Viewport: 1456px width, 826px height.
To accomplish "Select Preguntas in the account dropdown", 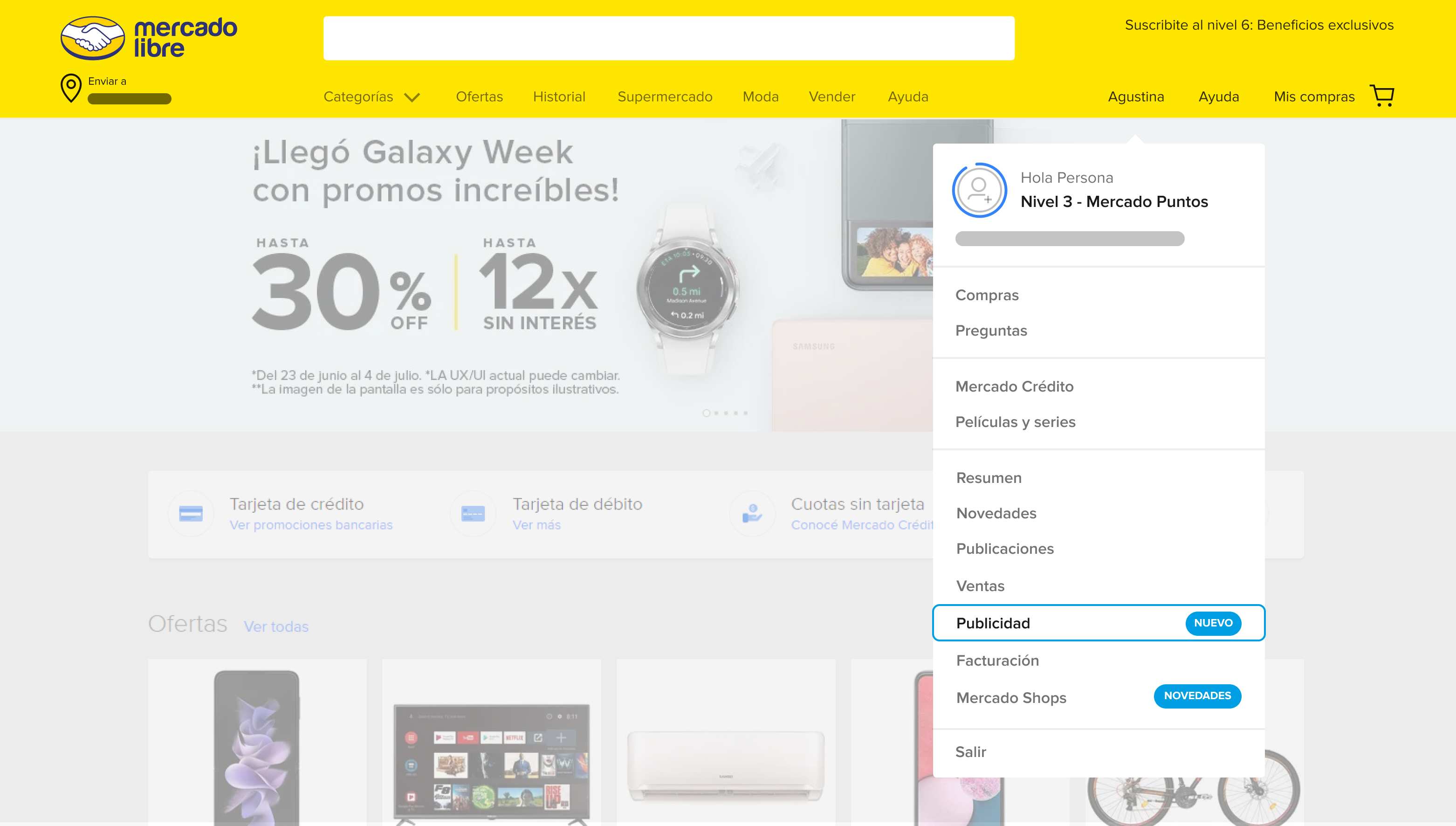I will pyautogui.click(x=991, y=331).
